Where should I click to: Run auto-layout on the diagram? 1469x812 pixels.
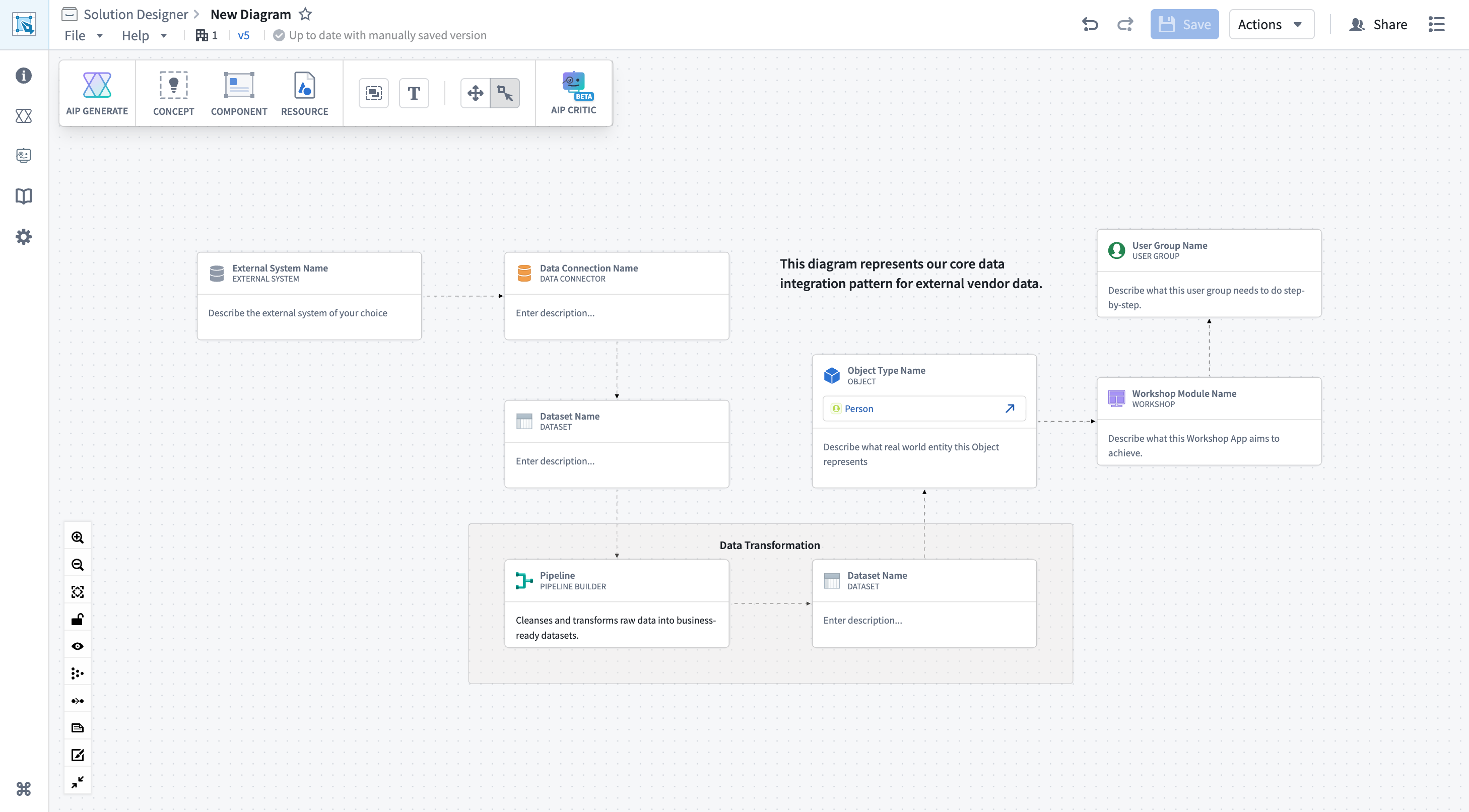coord(78,673)
